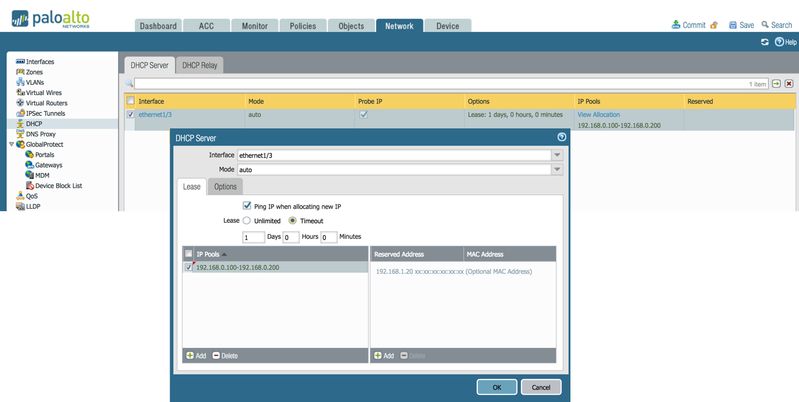
Task: Click the filter search field
Action: [x=451, y=84]
